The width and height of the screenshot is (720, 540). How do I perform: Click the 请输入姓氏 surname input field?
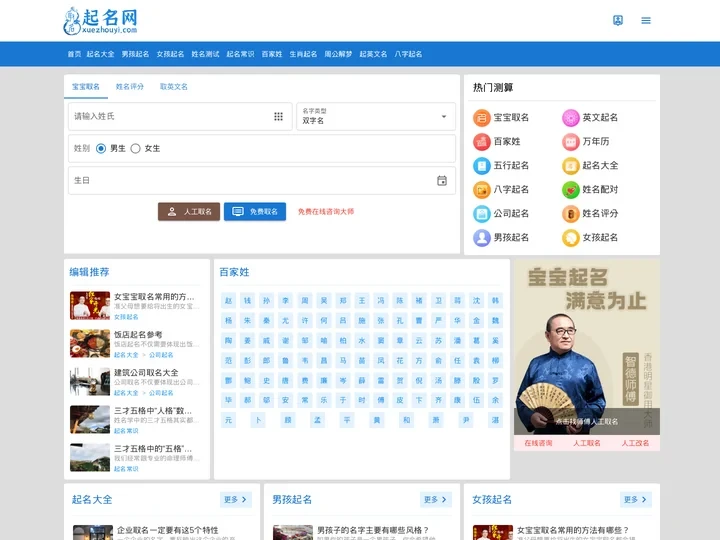point(180,117)
